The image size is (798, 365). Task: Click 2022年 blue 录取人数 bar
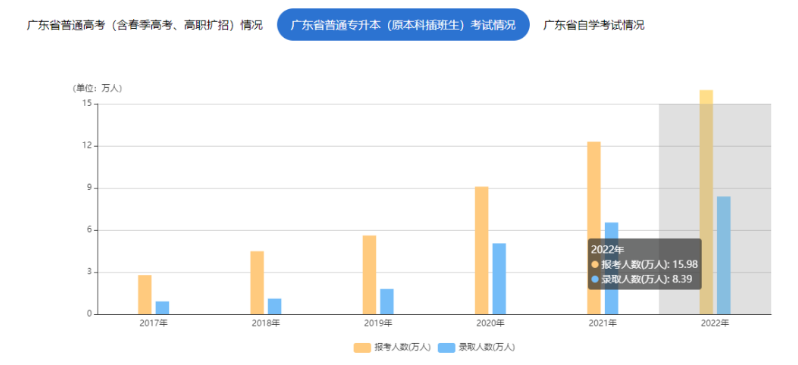coord(724,255)
